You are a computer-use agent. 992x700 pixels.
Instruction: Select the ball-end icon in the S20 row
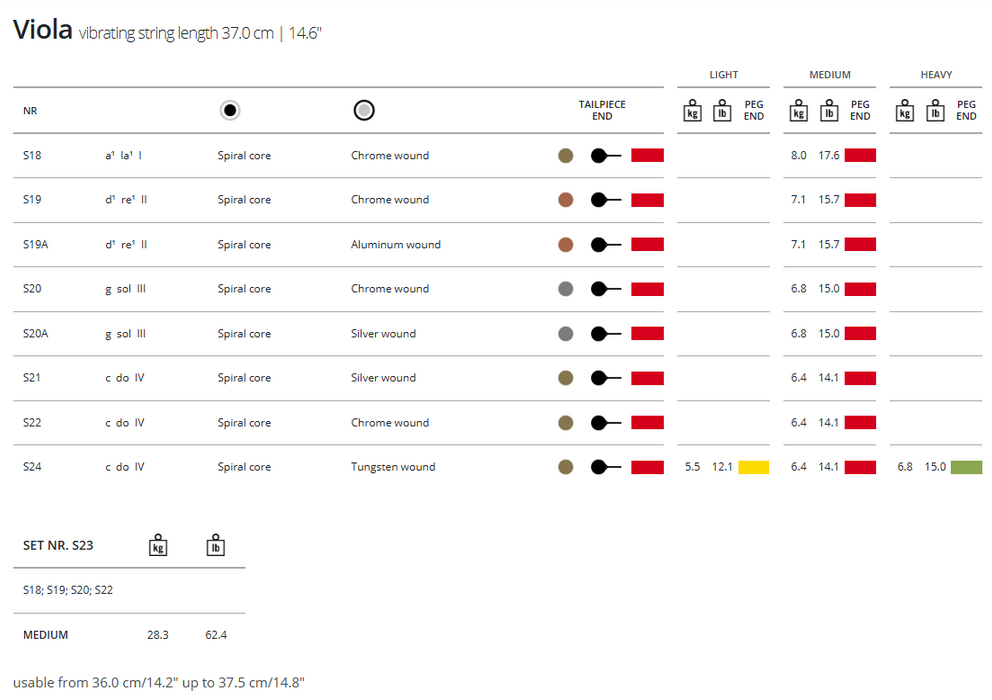(x=606, y=289)
